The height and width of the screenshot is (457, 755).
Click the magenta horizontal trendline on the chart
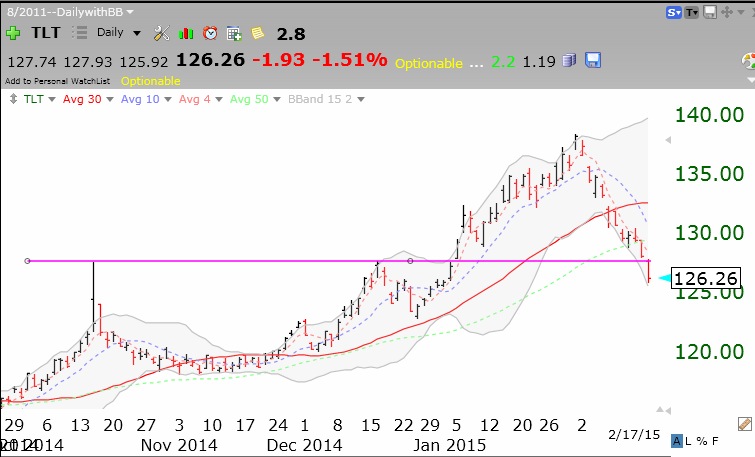[300, 261]
